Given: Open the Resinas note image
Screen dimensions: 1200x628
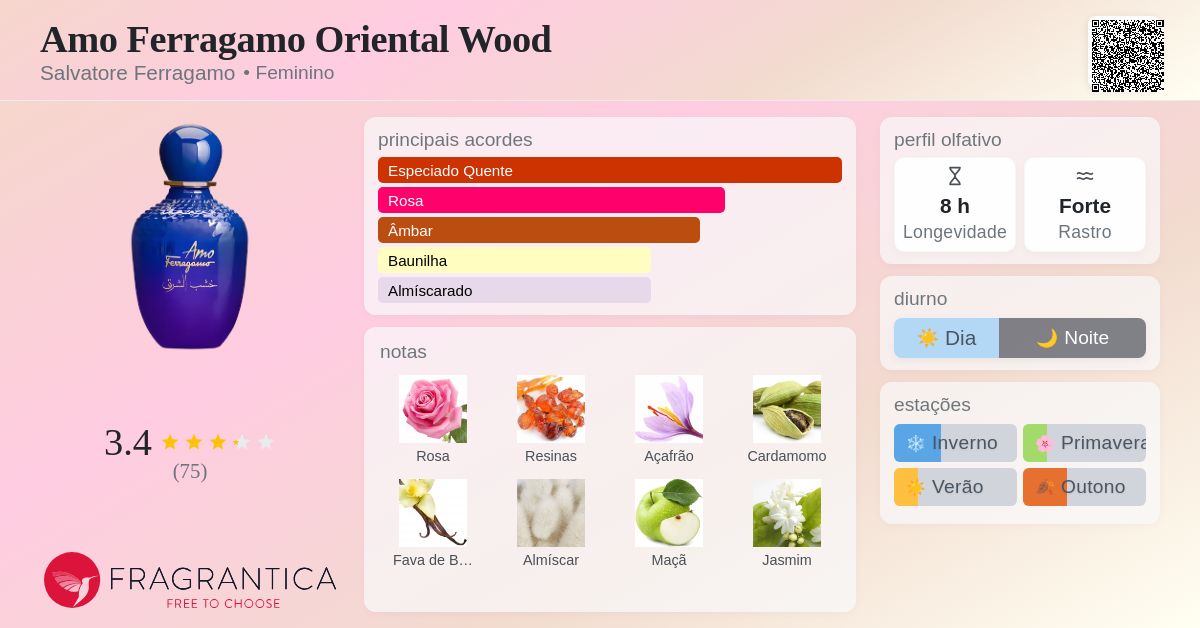Looking at the screenshot, I should (551, 409).
